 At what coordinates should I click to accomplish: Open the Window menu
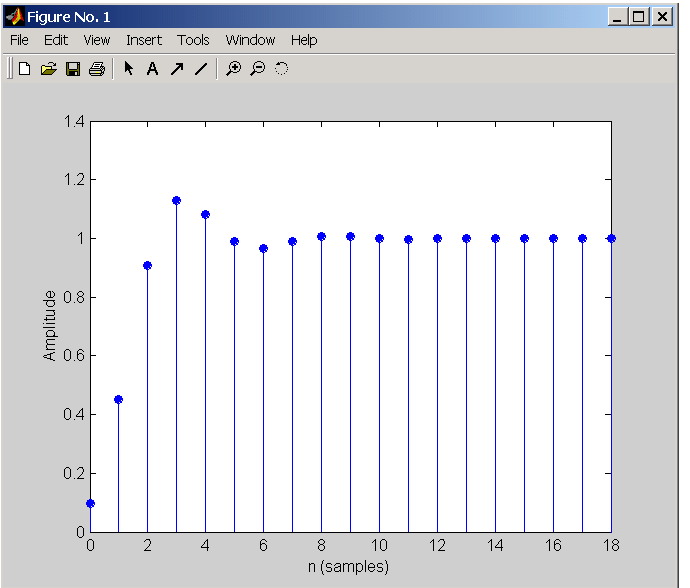[250, 40]
